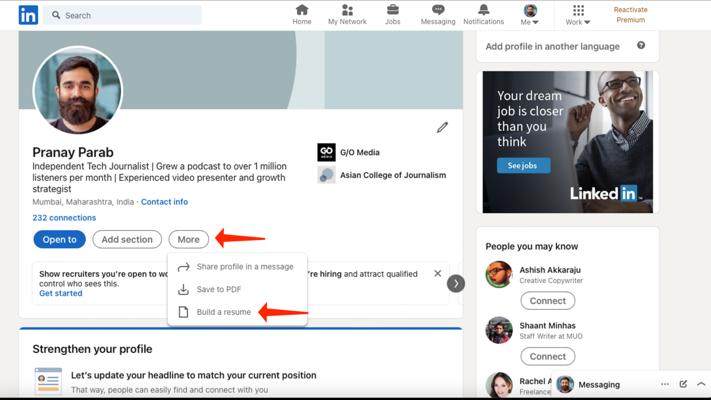711x400 pixels.
Task: Advance the carousel with right arrow
Action: (x=456, y=283)
